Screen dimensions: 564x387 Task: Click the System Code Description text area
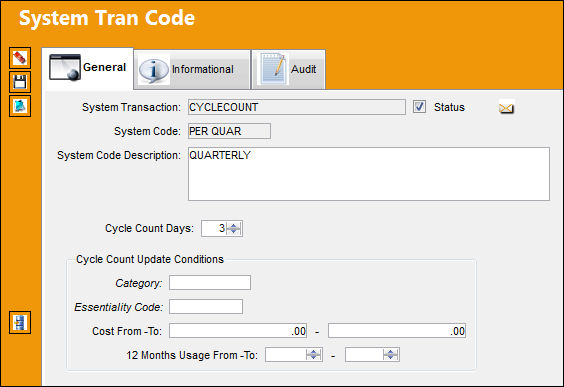coord(369,174)
